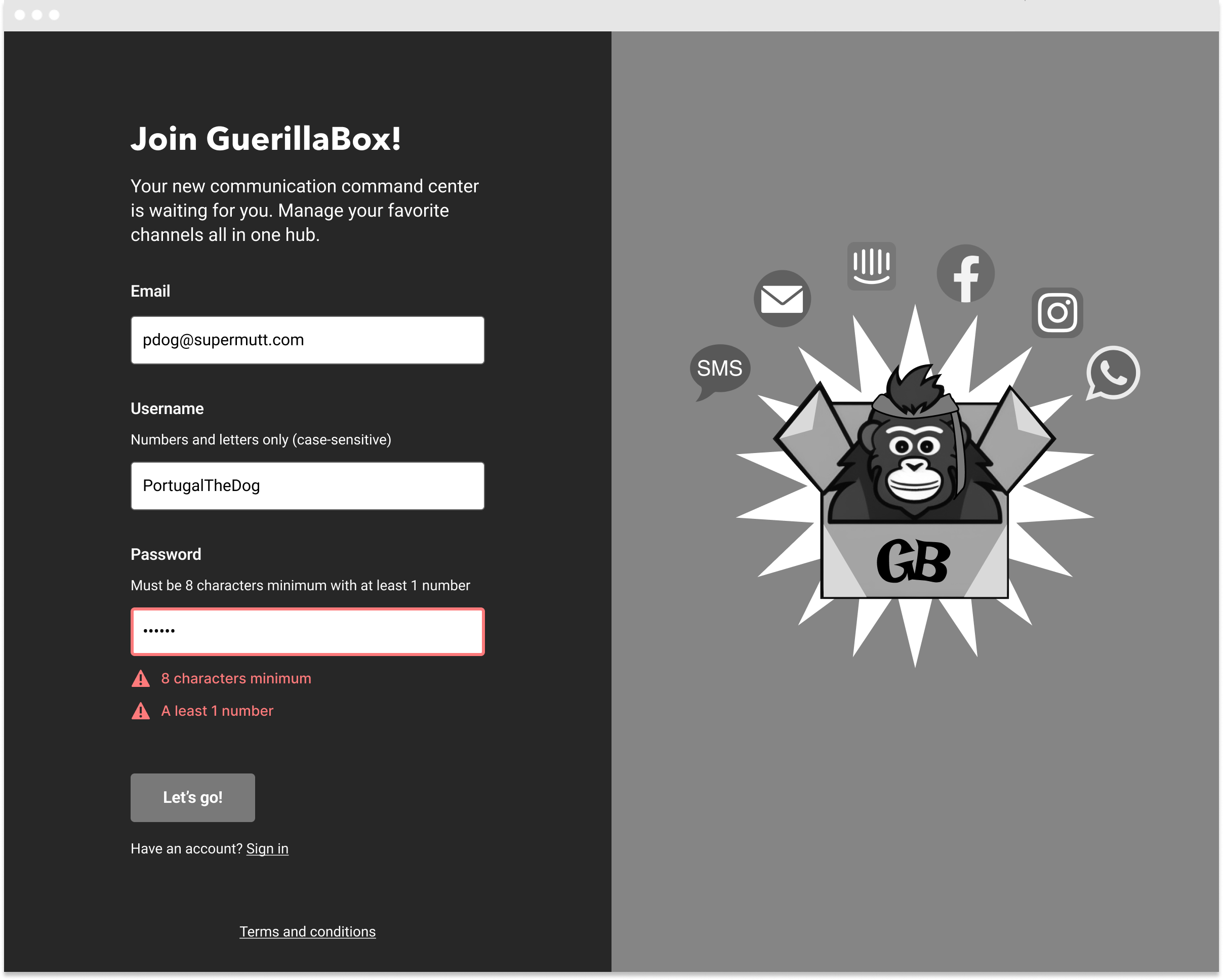Click the Instagram icon

pyautogui.click(x=1057, y=312)
